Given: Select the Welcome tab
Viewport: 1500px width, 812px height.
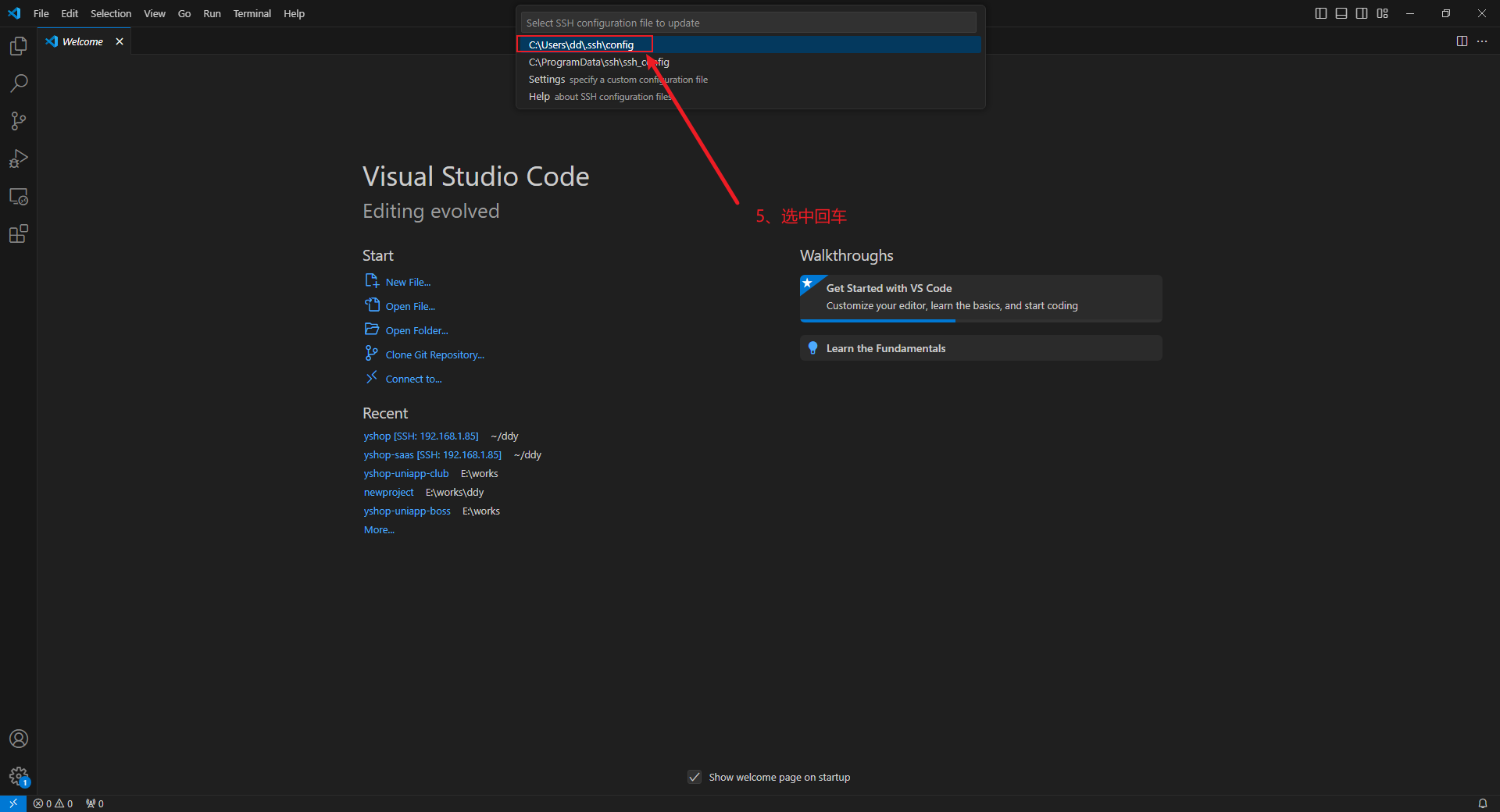Looking at the screenshot, I should 83,41.
